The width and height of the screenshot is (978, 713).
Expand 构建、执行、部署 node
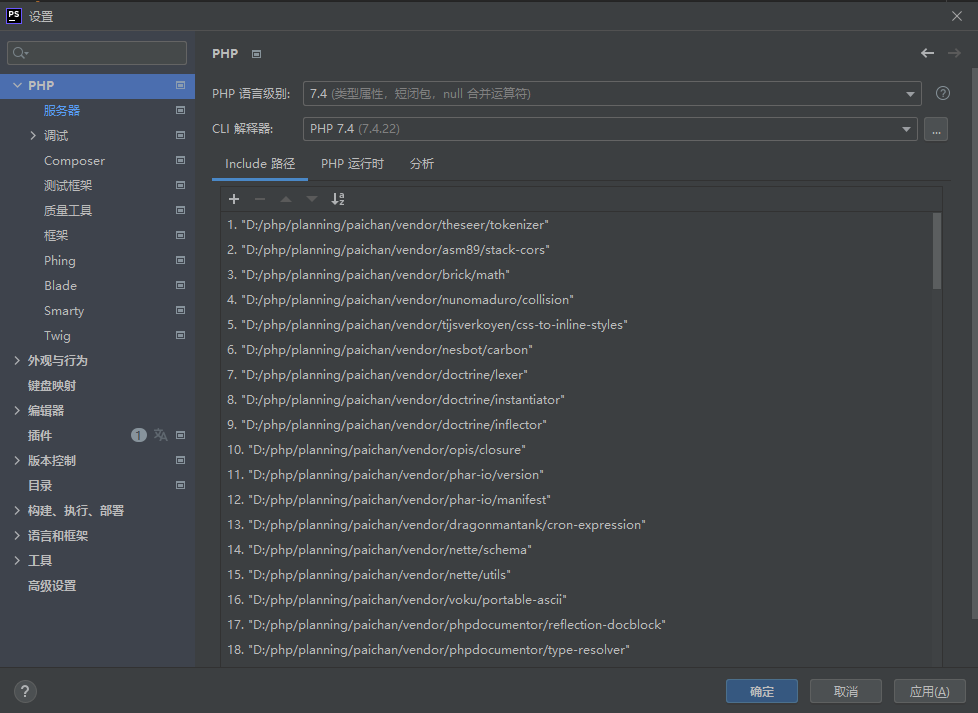[17, 510]
